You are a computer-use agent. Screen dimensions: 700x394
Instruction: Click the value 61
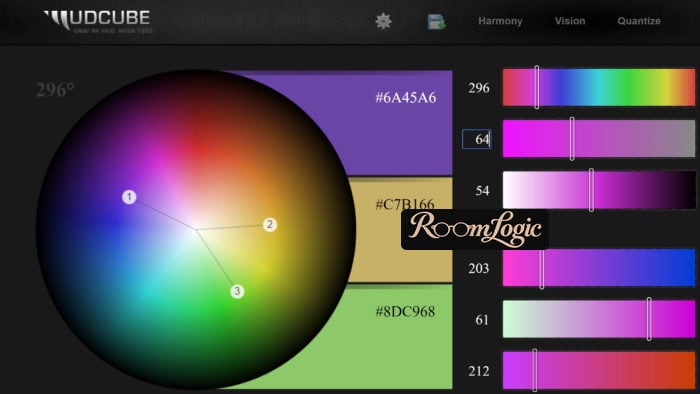(x=482, y=319)
